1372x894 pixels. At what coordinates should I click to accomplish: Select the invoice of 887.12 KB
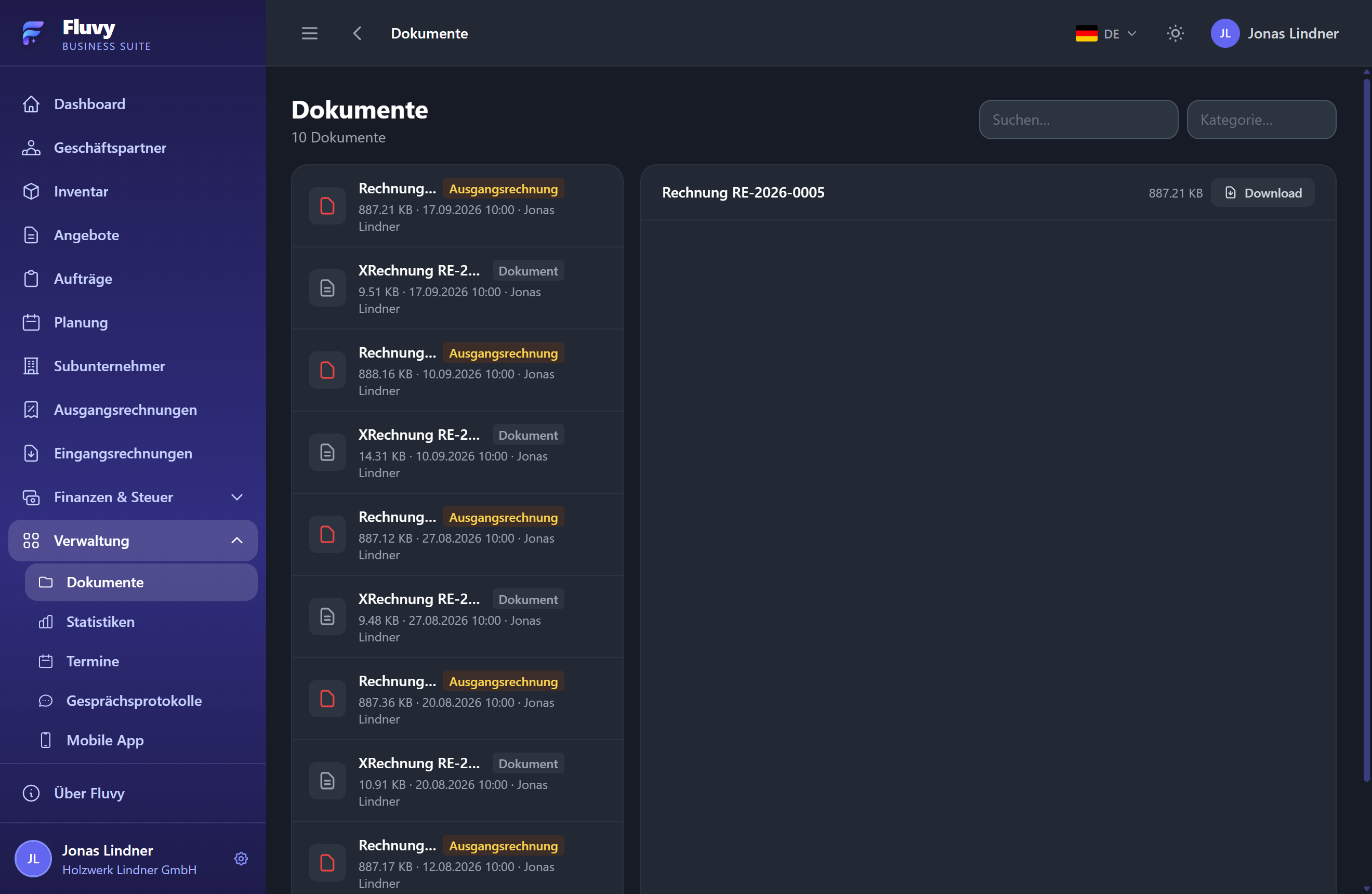click(457, 535)
